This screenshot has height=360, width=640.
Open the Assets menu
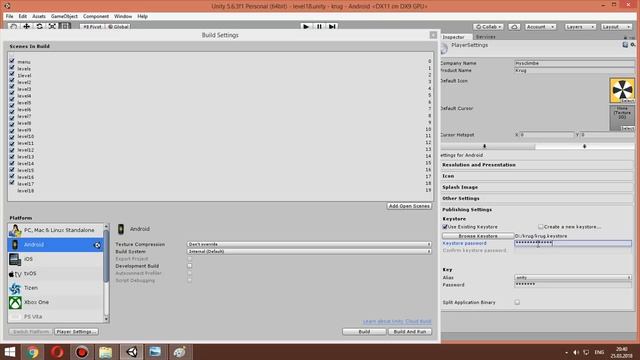point(39,16)
